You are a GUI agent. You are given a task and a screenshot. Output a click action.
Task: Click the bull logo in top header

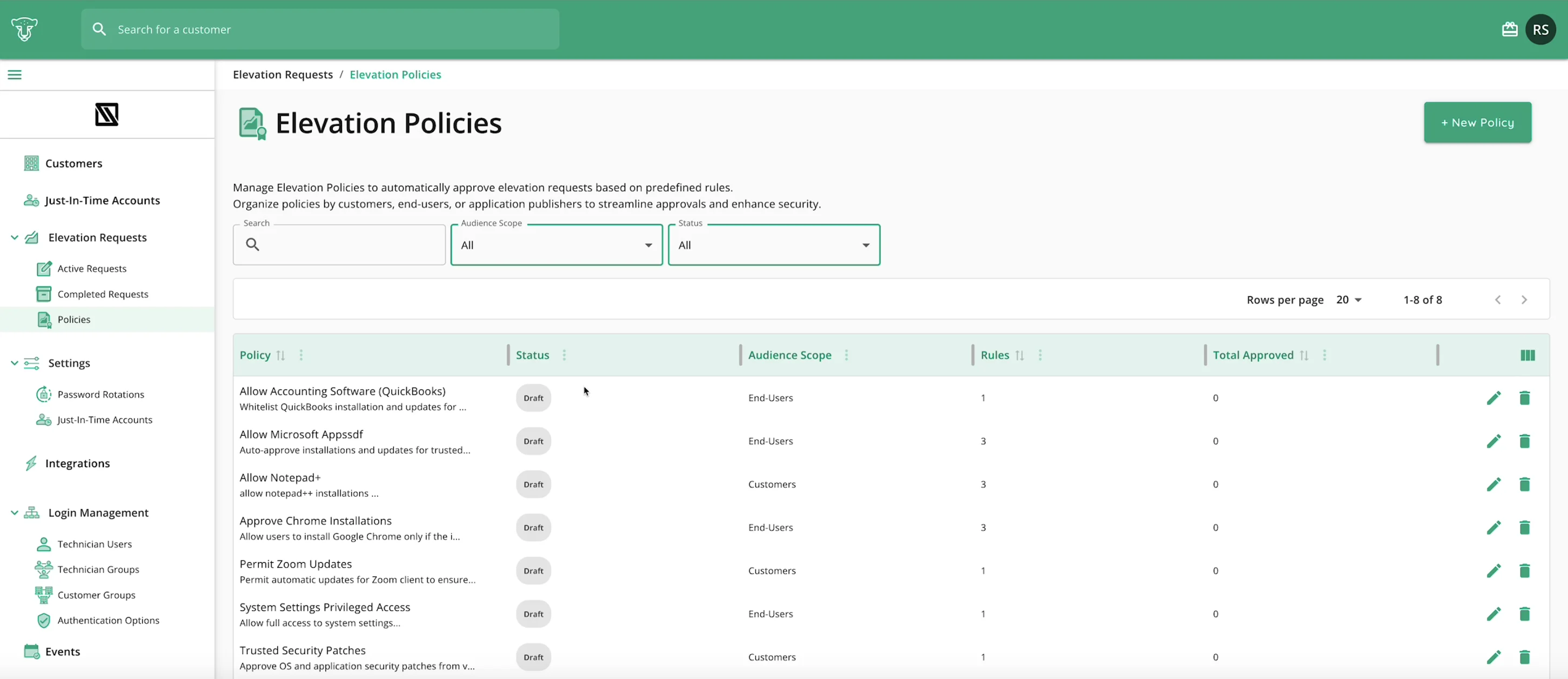point(24,29)
